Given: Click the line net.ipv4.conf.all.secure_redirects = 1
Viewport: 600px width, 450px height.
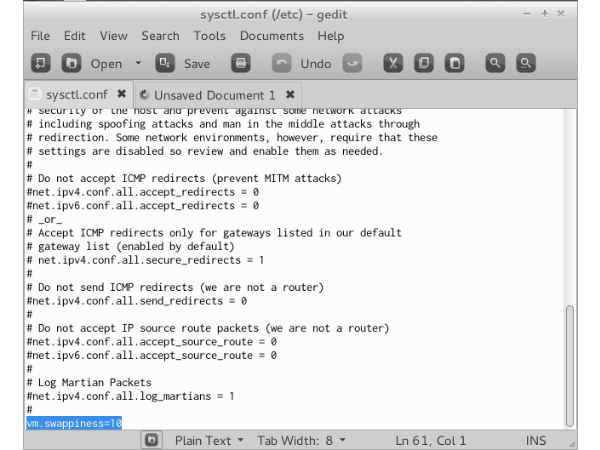Looking at the screenshot, I should pyautogui.click(x=145, y=260).
